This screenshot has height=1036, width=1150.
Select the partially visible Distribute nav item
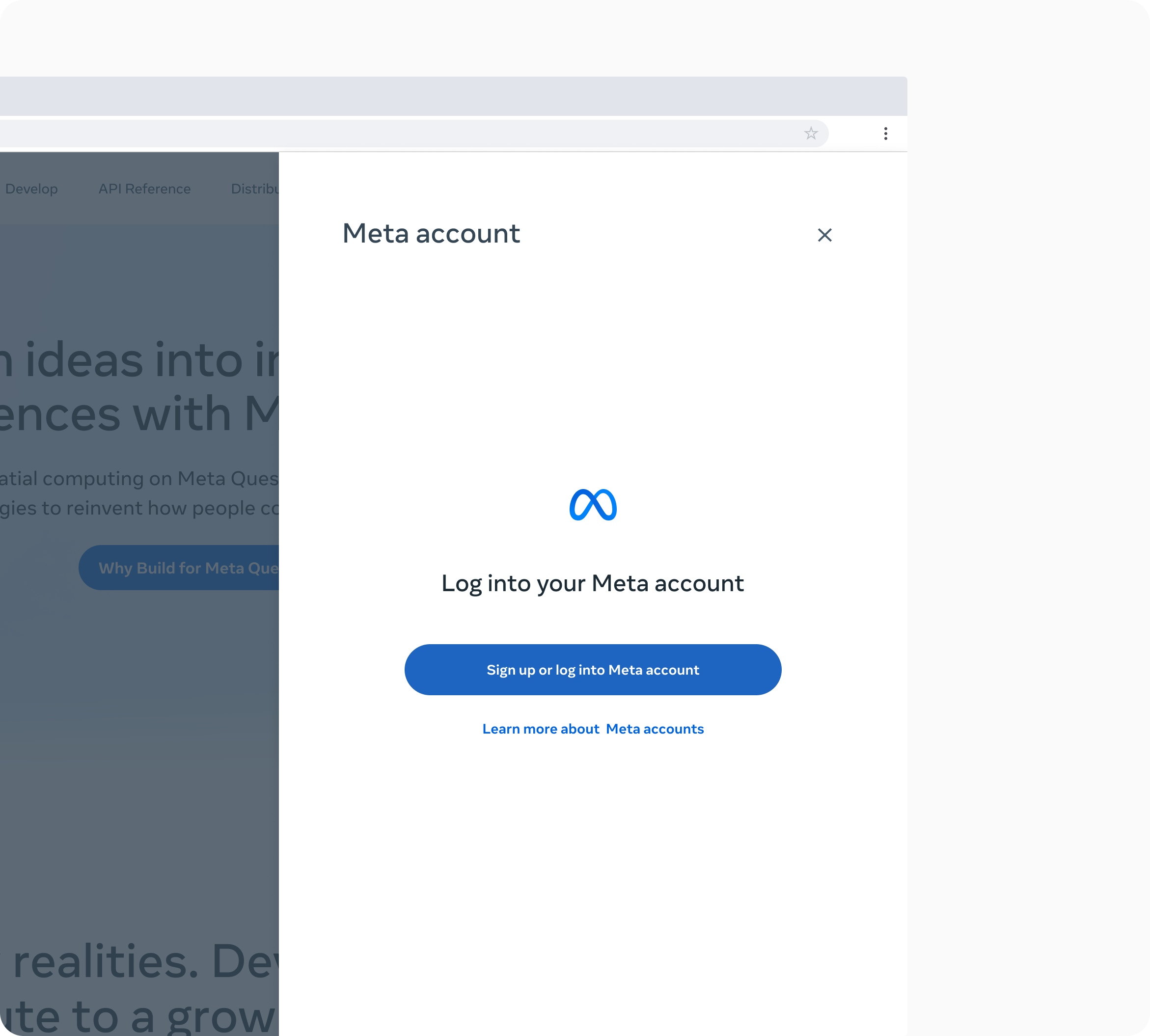point(255,189)
